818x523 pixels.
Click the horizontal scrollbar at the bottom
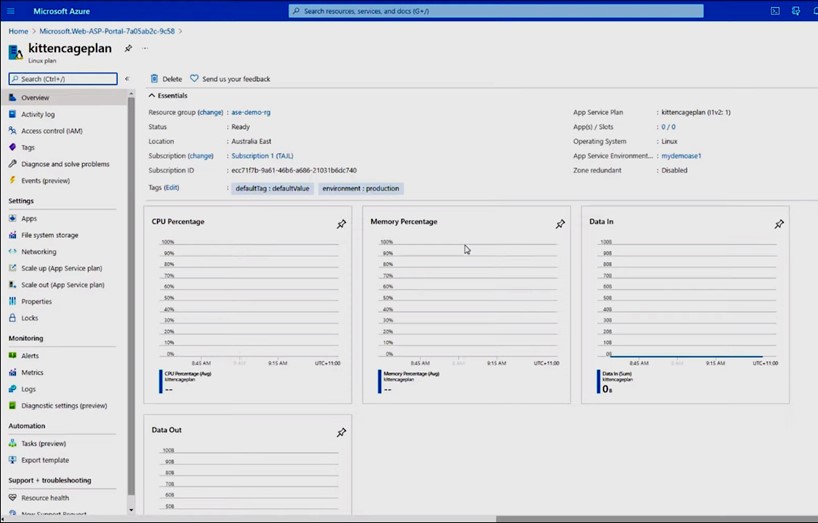coord(656,519)
